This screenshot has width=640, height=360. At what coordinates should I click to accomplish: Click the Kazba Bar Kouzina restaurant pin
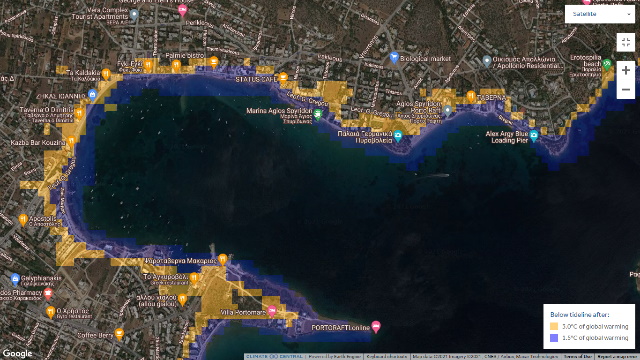[x=71, y=142]
